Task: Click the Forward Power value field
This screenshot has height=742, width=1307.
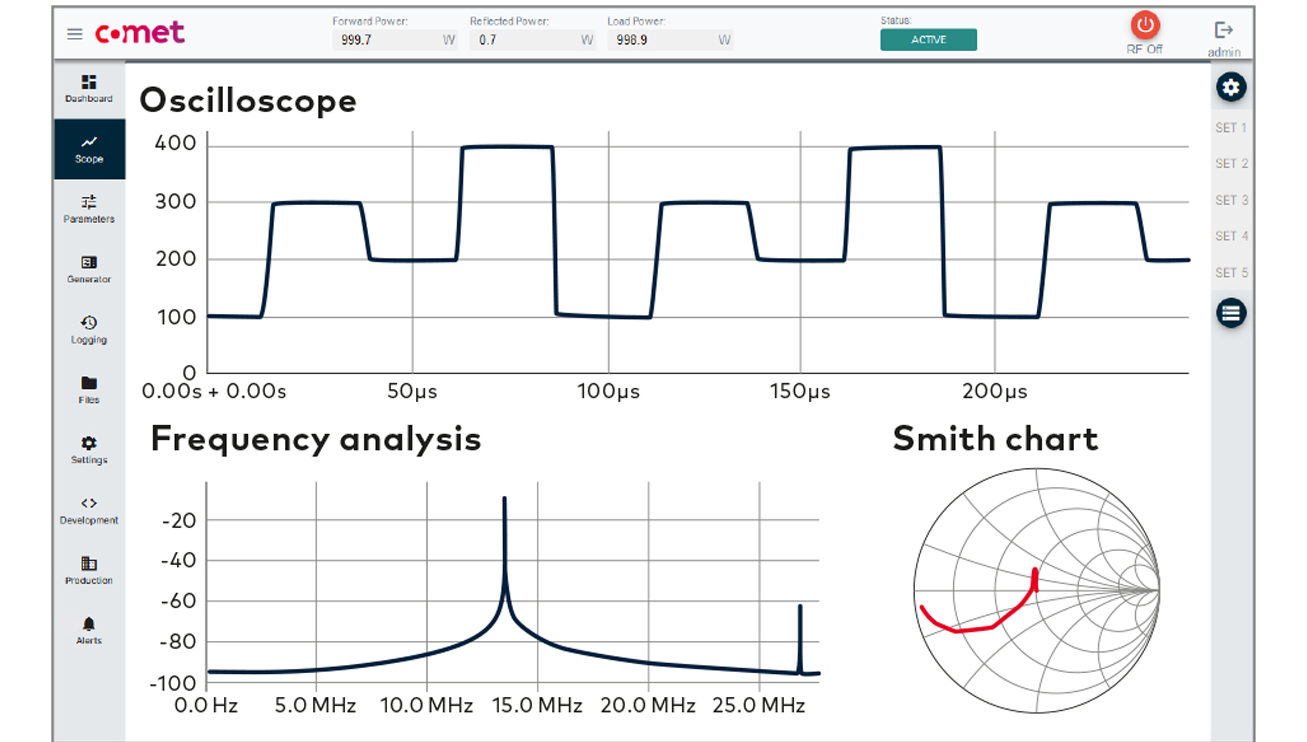Action: pos(395,40)
